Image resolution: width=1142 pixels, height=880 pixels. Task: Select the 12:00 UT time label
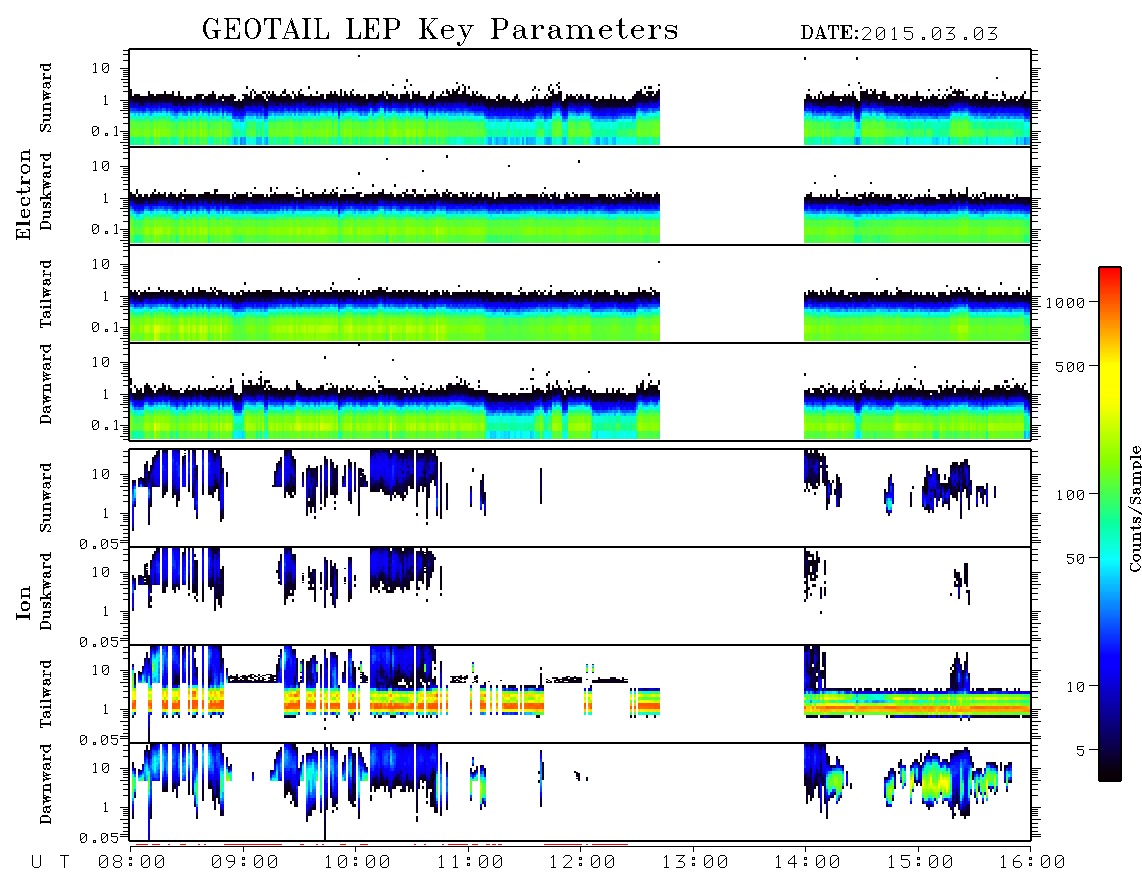pyautogui.click(x=582, y=862)
